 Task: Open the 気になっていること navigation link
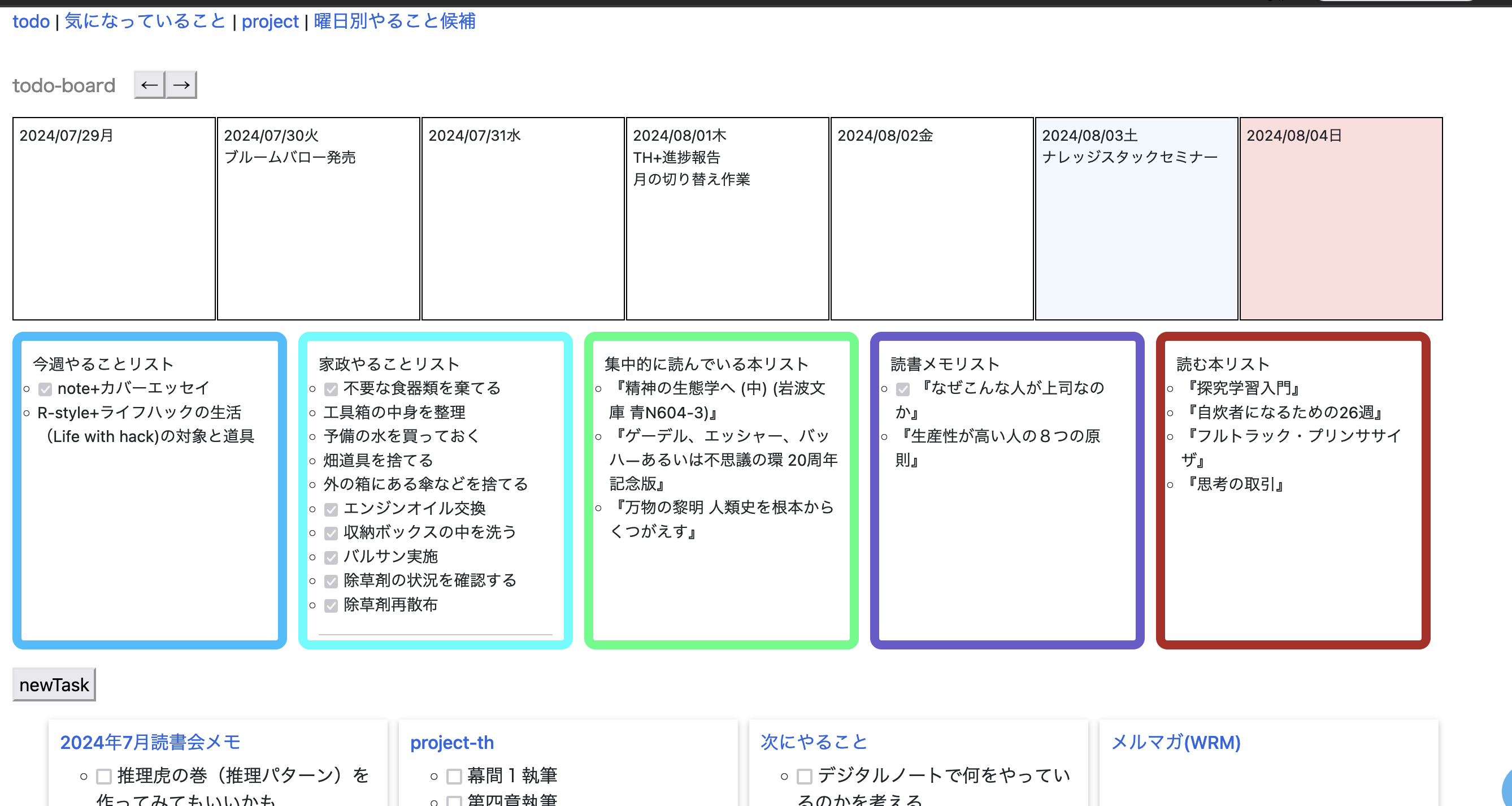point(145,21)
